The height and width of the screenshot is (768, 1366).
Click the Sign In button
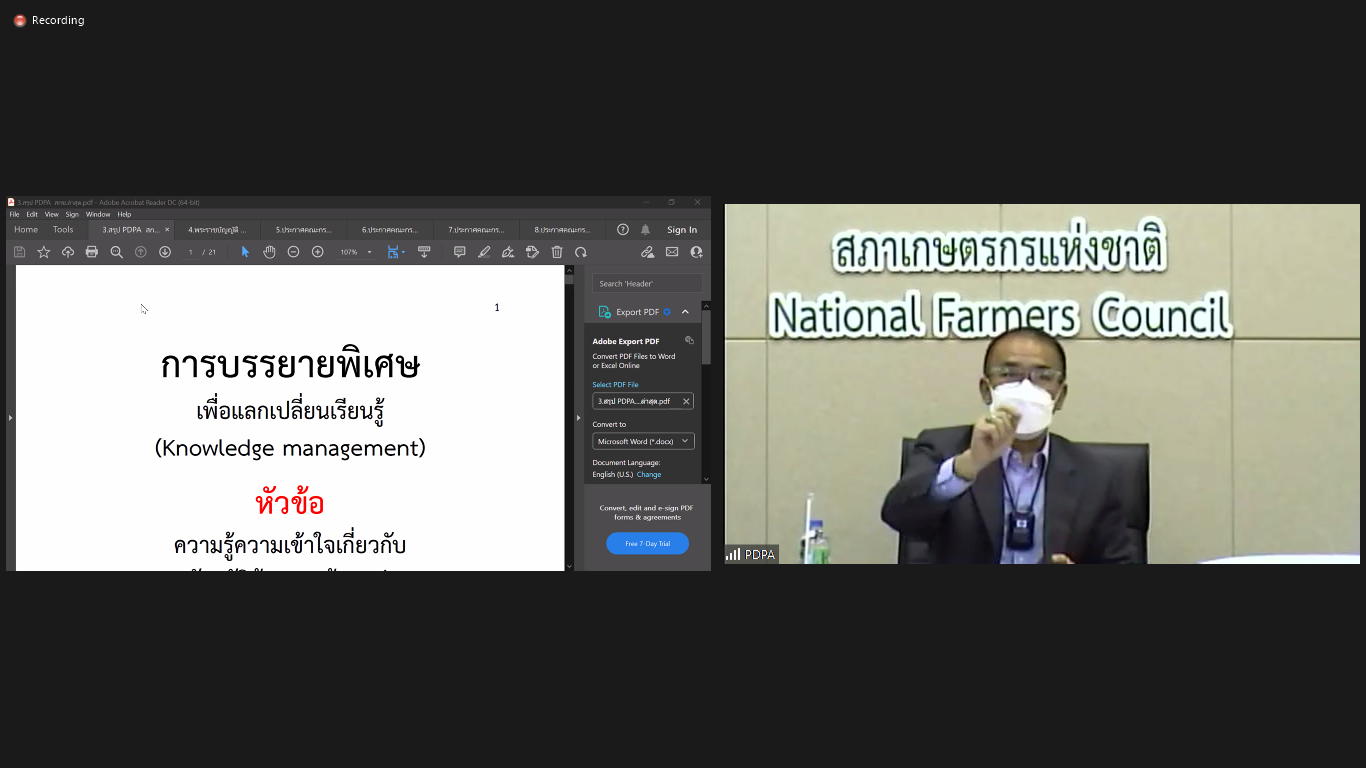682,229
